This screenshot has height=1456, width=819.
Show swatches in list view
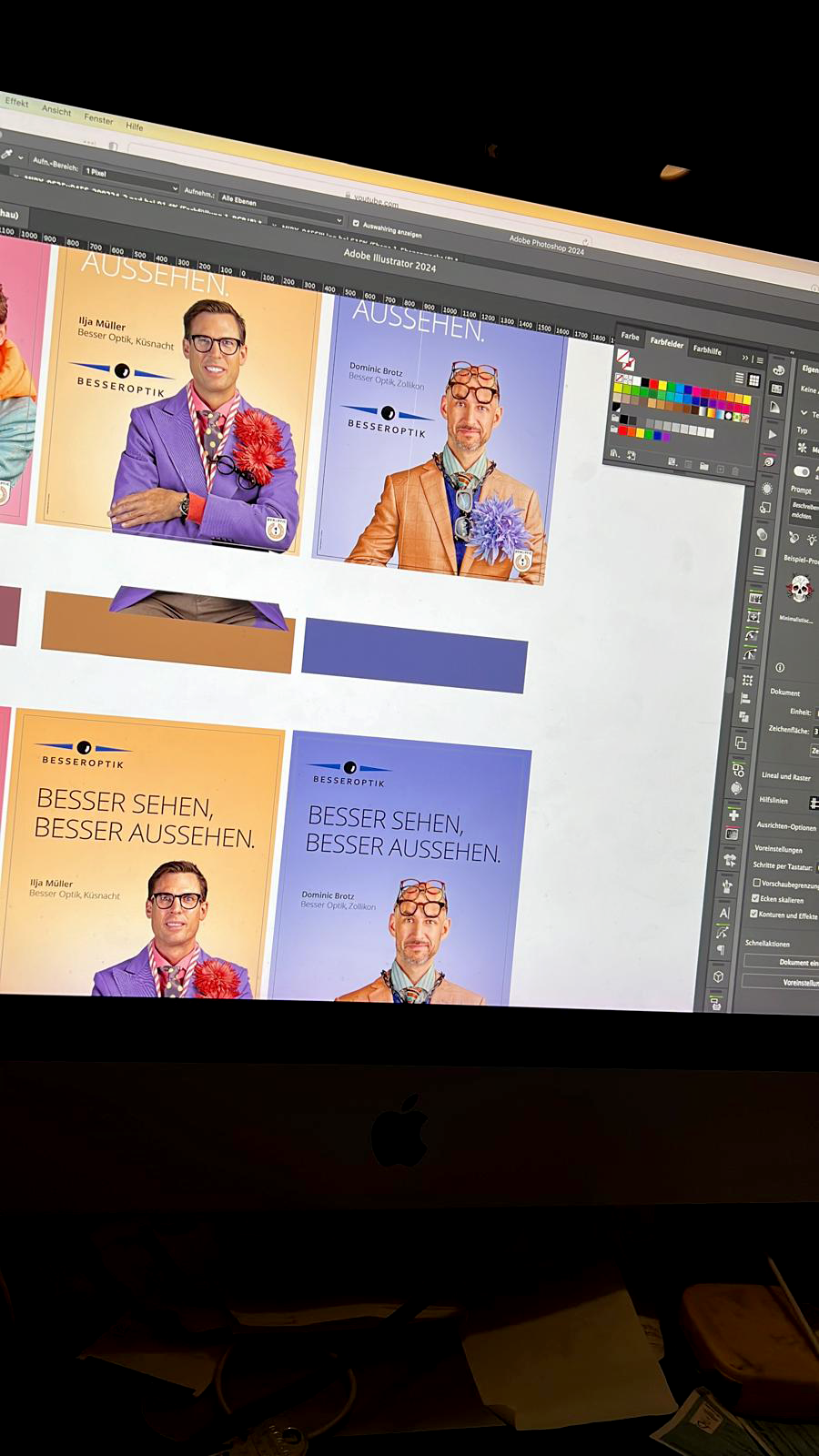coord(740,378)
